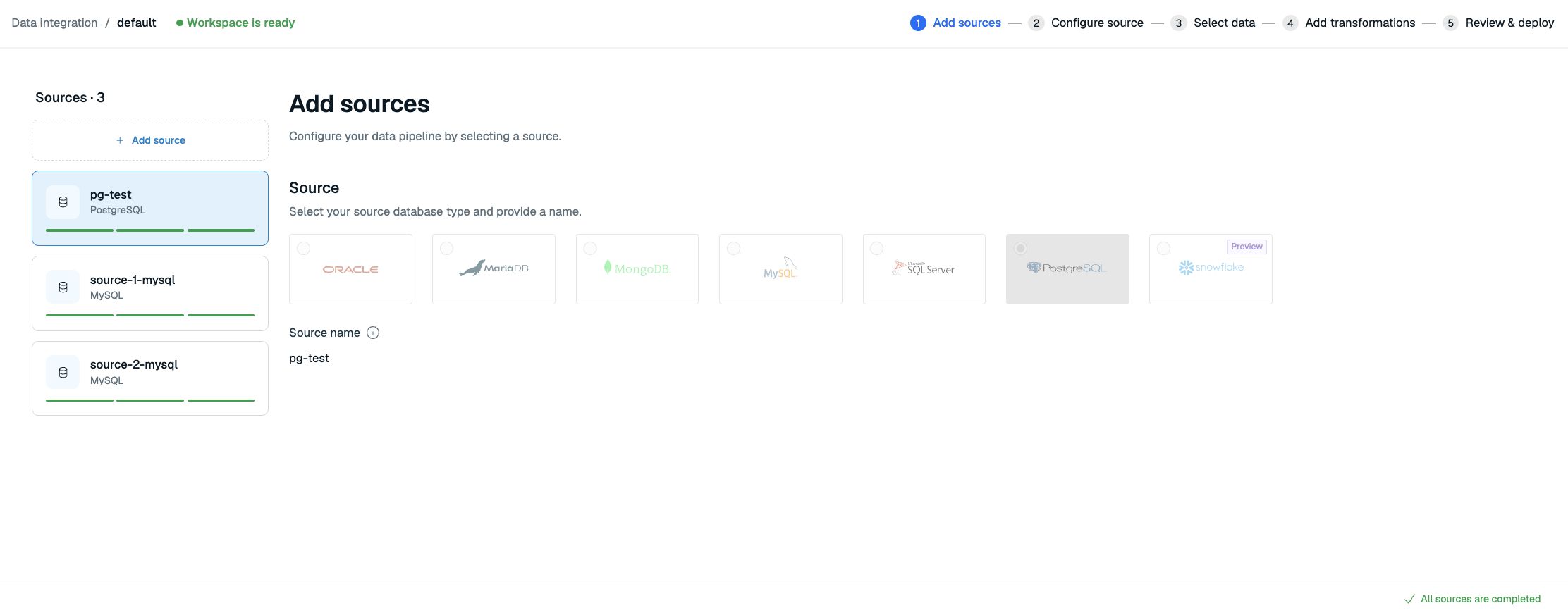1568x613 pixels.
Task: Click the PostgreSQL elephant logo
Action: pyautogui.click(x=1034, y=268)
